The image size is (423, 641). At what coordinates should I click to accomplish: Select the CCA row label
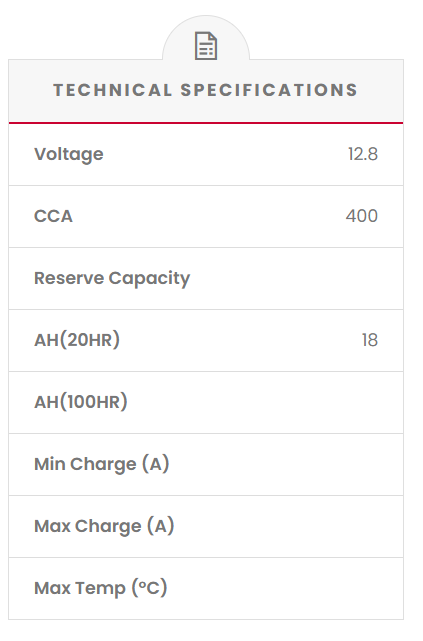53,216
